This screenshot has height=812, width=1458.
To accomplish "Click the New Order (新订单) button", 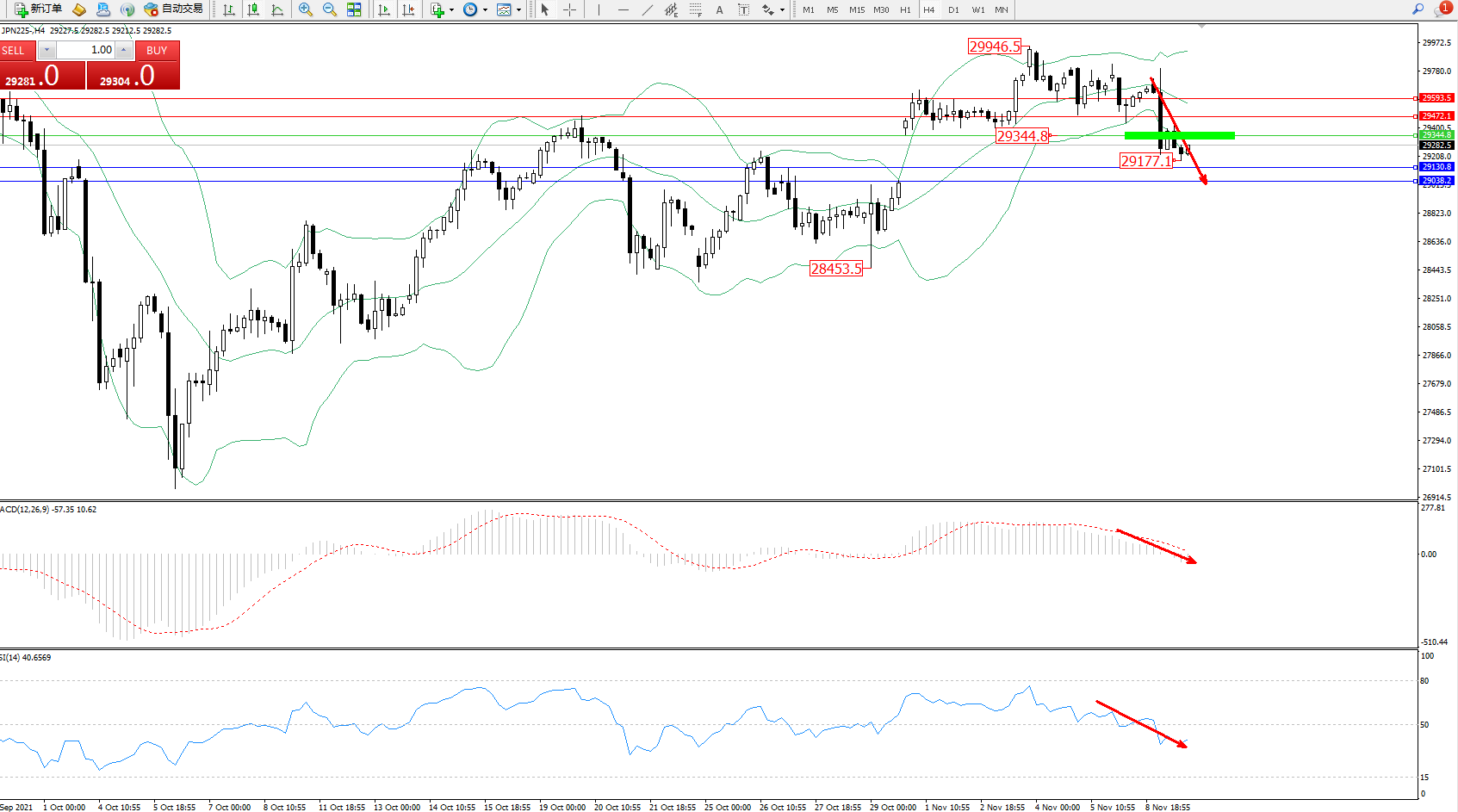I will (x=38, y=9).
